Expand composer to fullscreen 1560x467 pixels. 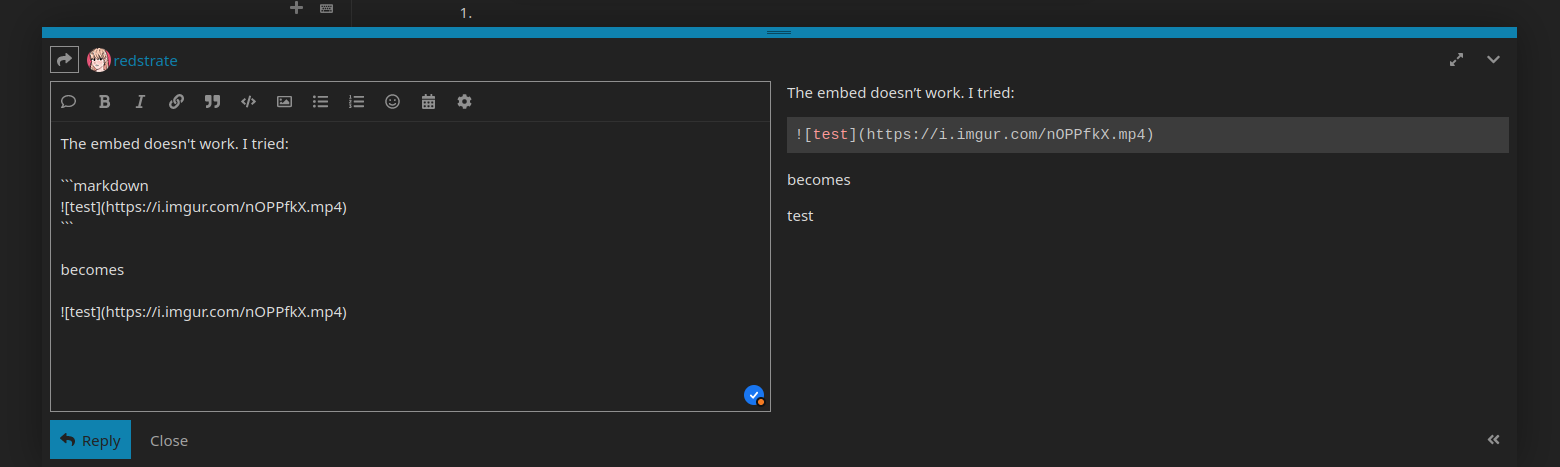click(1457, 60)
